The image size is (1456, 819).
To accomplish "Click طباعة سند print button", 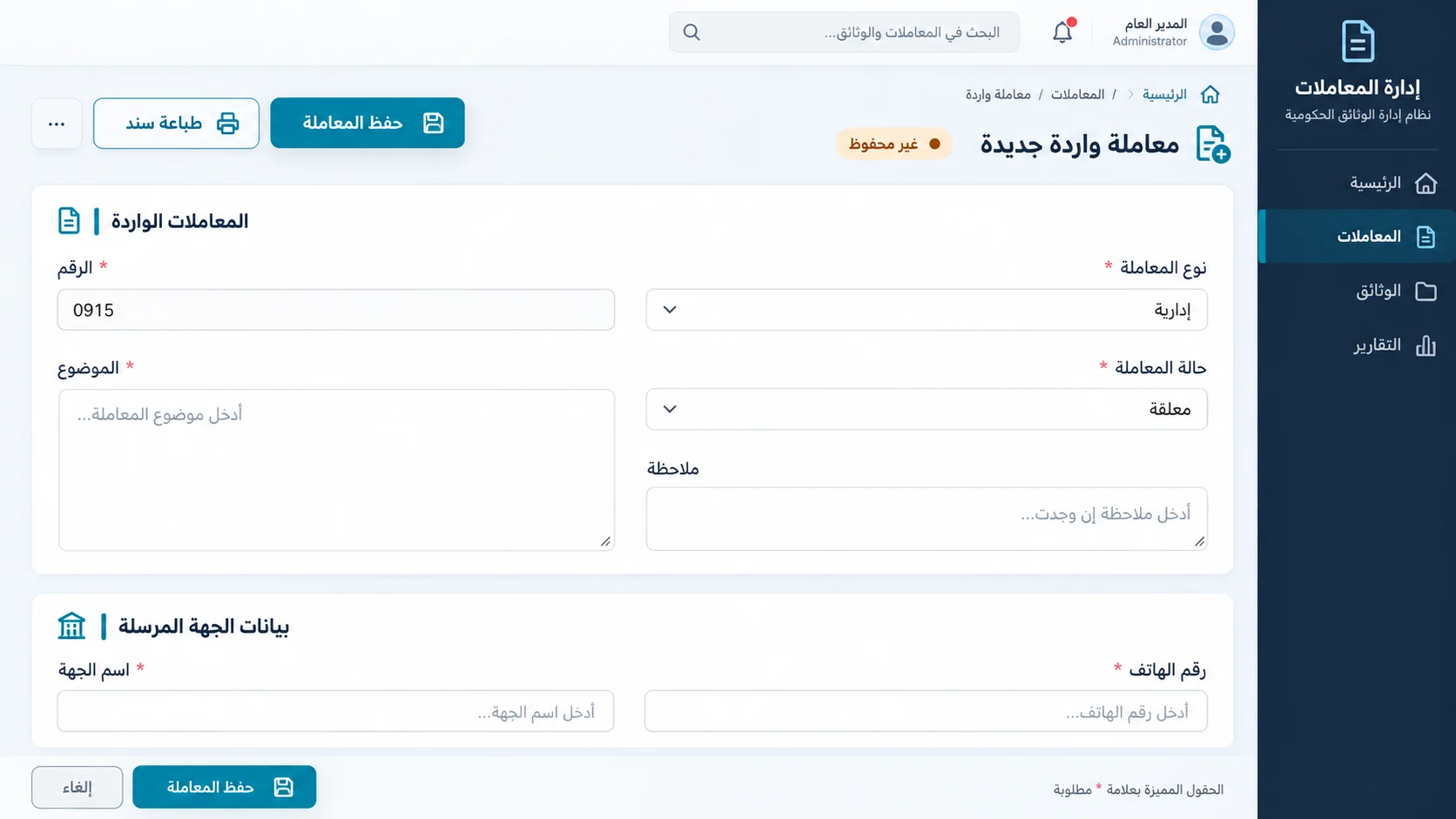I will (176, 123).
